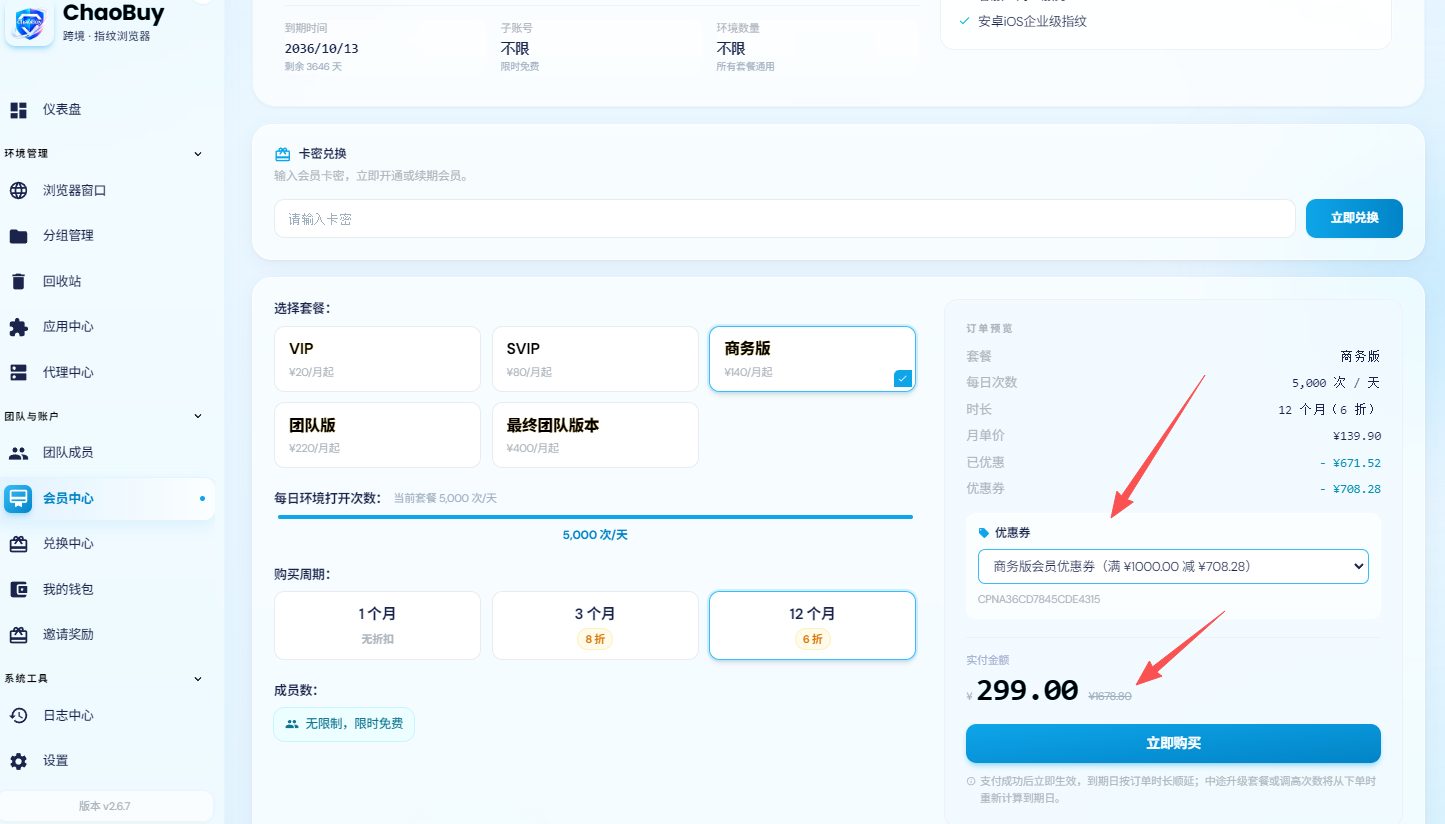Viewport: 1445px width, 824px height.
Task: Click the 299.00 payable amount
Action: [1027, 691]
